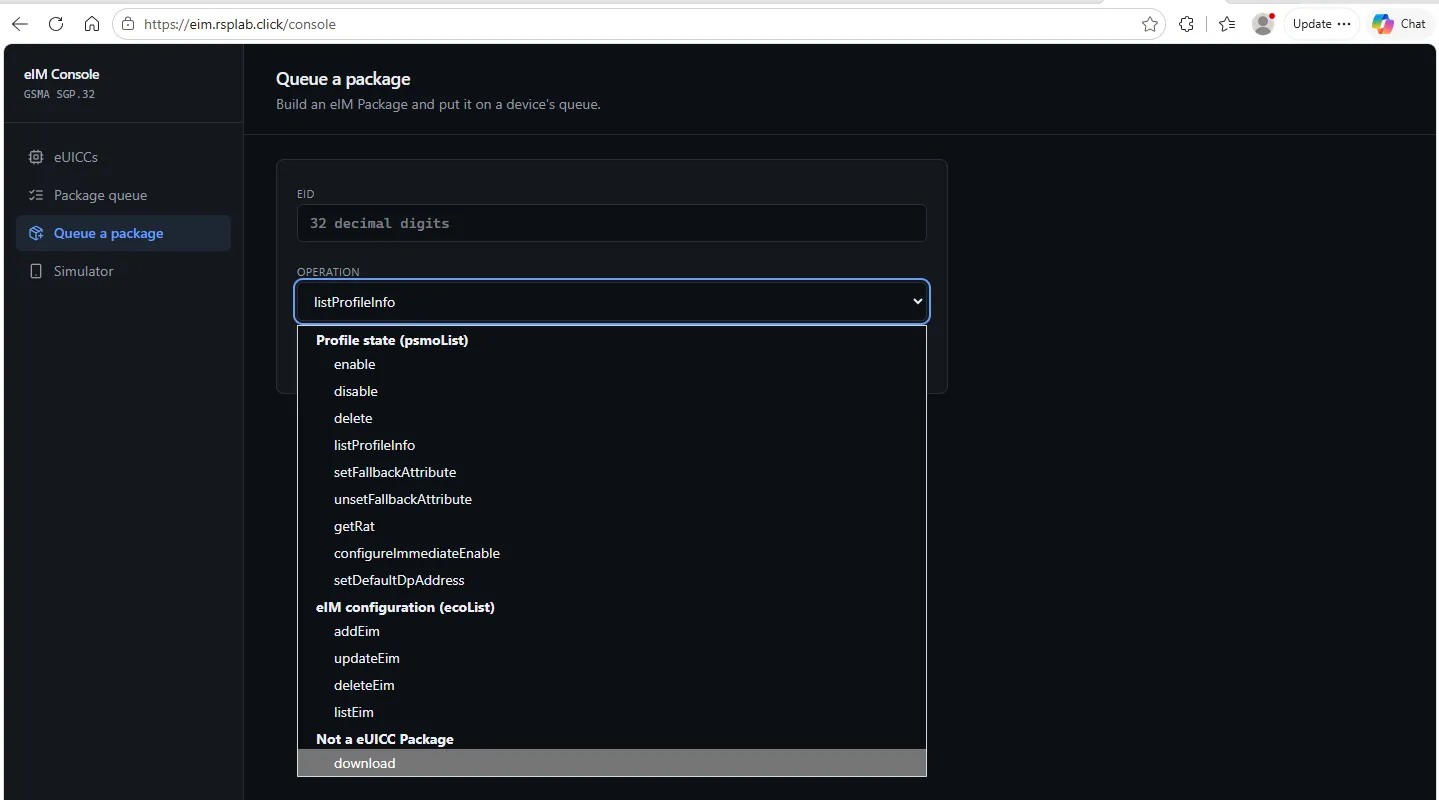Open the browser profile avatar
1439x800 pixels.
pos(1264,24)
